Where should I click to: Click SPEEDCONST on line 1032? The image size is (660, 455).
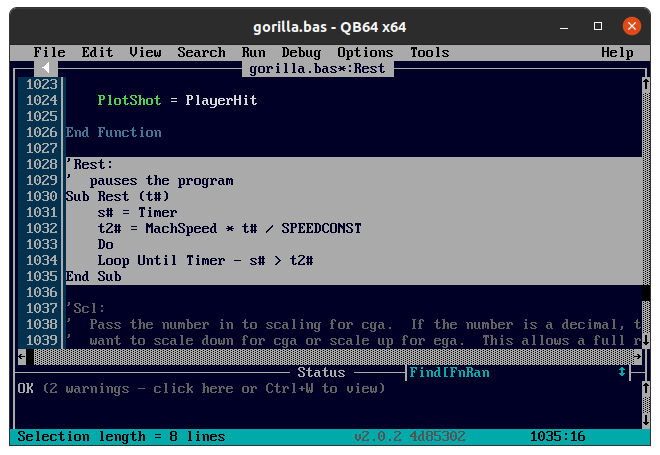(x=322, y=228)
